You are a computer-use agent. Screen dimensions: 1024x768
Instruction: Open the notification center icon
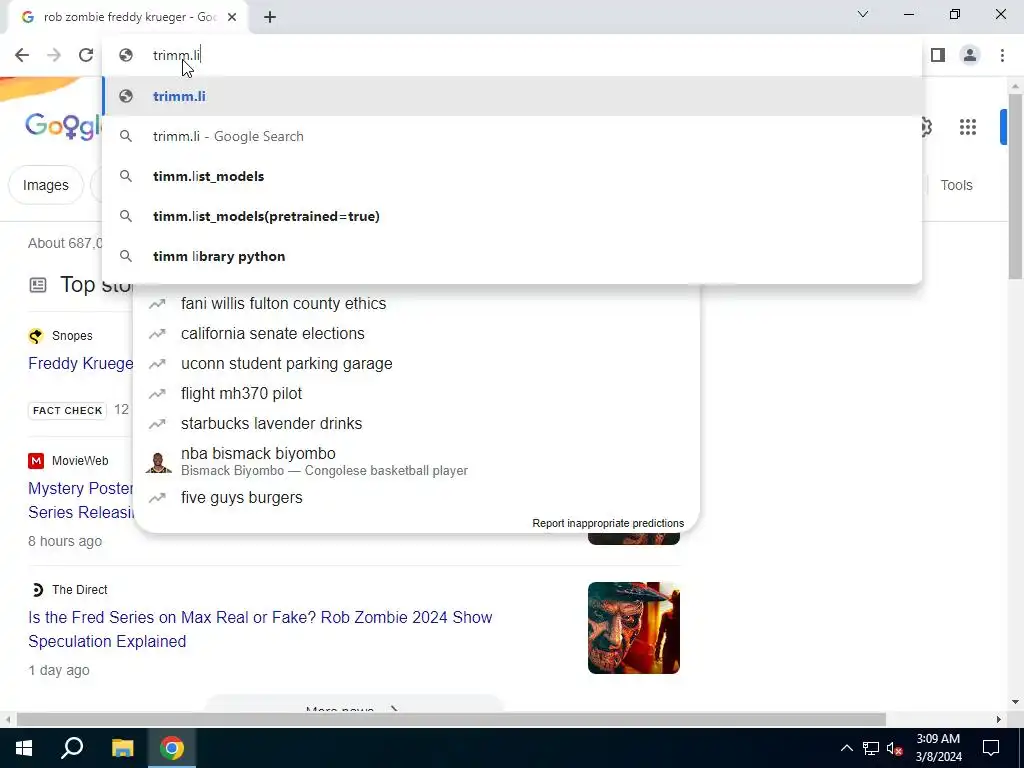[991, 748]
